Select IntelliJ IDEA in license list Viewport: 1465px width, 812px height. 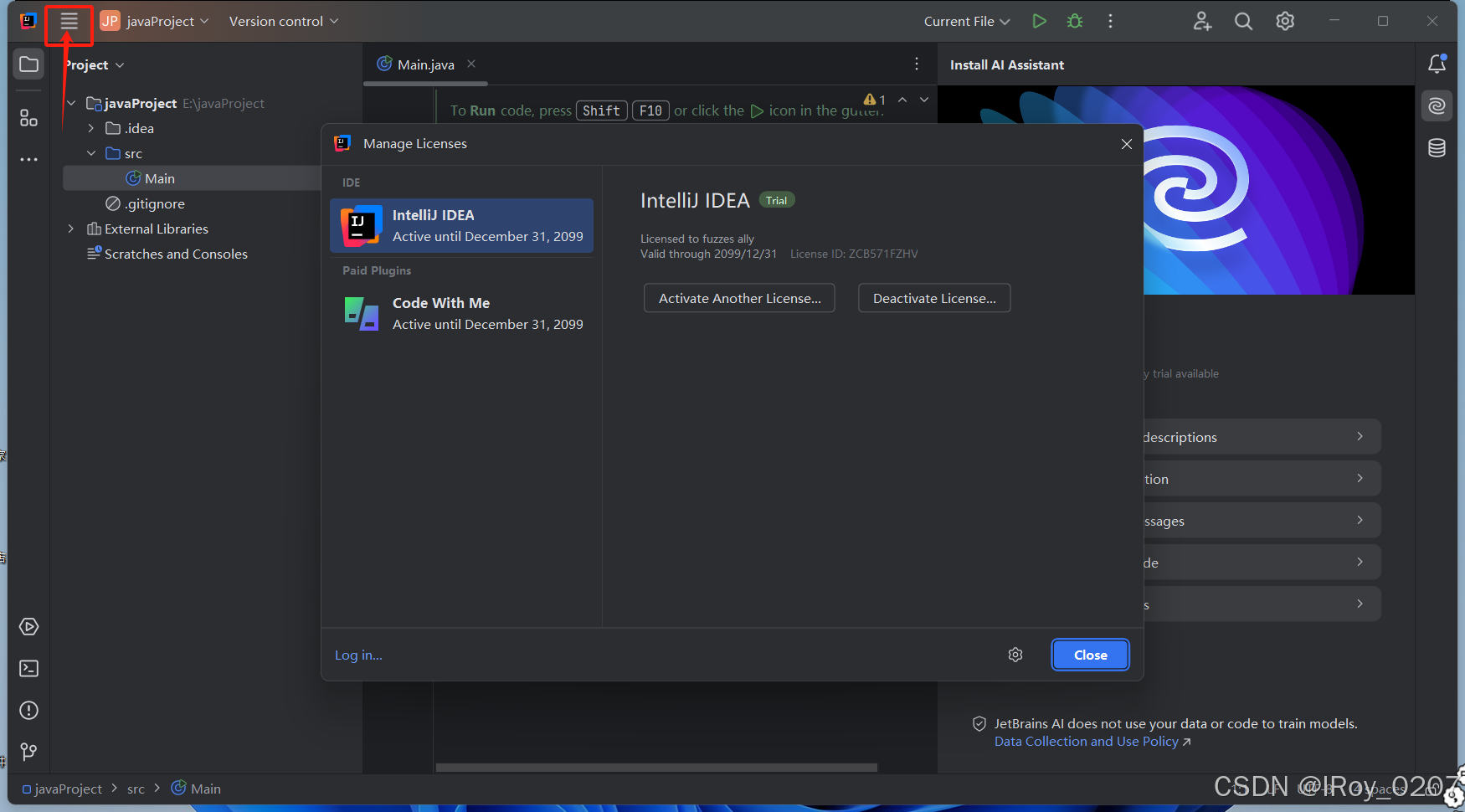[462, 226]
